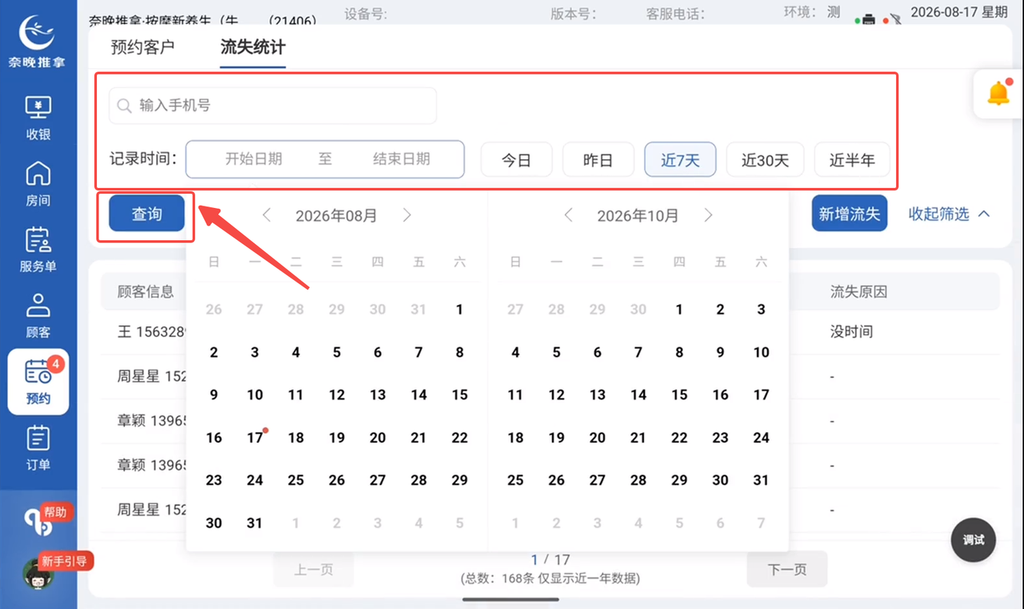Click the search magnifier icon
The height and width of the screenshot is (609, 1024).
[124, 106]
